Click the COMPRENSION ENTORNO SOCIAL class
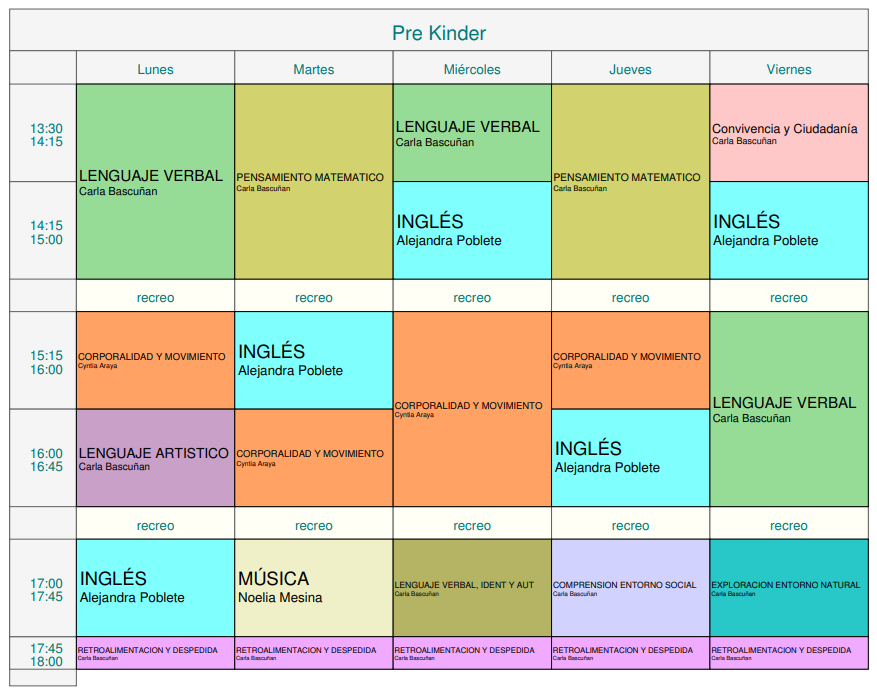 630,587
